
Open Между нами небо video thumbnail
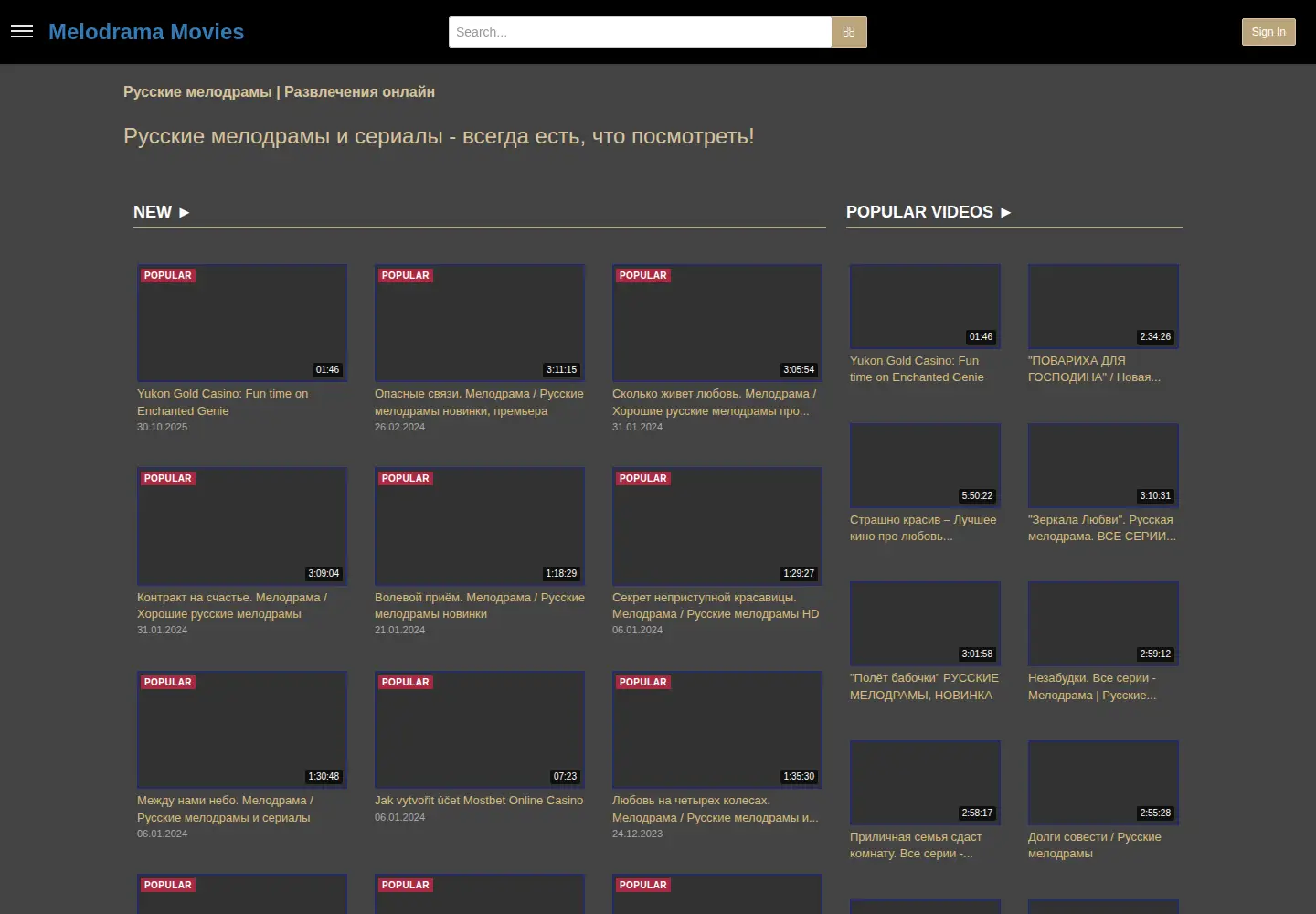(x=242, y=729)
